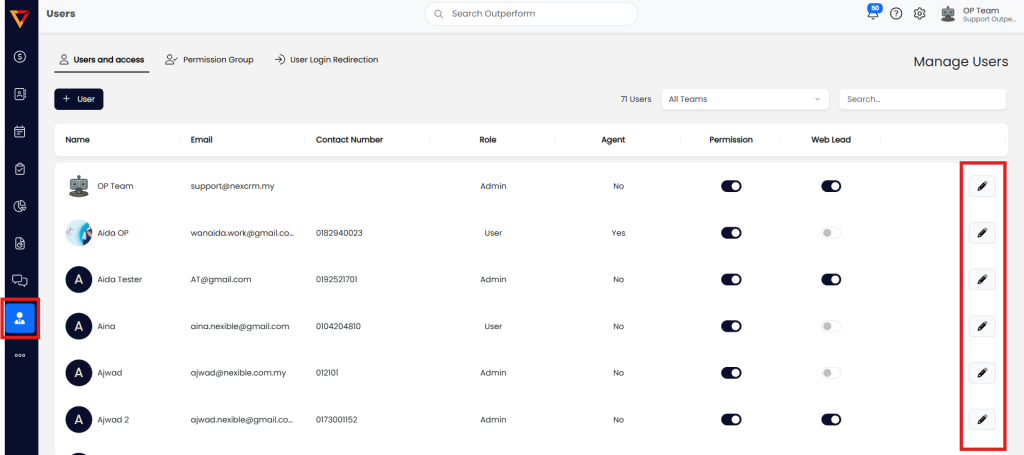Enable Web Lead for Aina
This screenshot has height=455, width=1024.
[831, 326]
